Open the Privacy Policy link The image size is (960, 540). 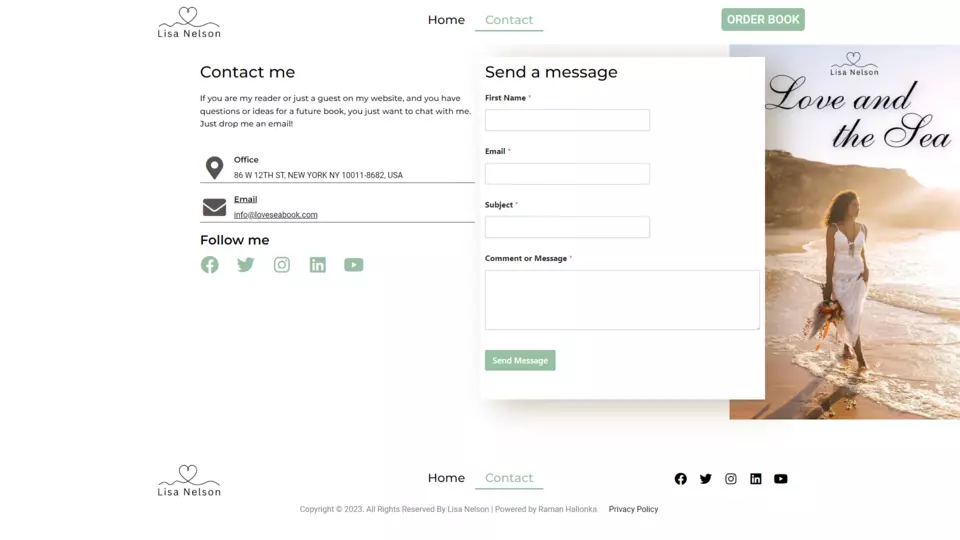point(633,509)
